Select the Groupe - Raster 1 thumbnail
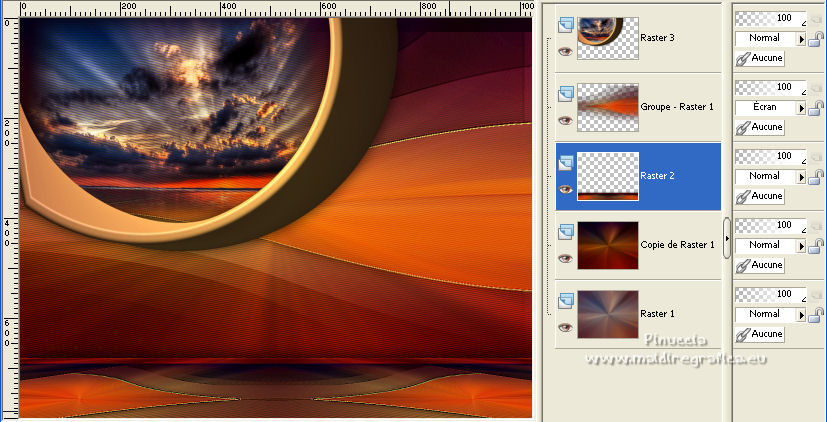827x422 pixels. [x=608, y=108]
